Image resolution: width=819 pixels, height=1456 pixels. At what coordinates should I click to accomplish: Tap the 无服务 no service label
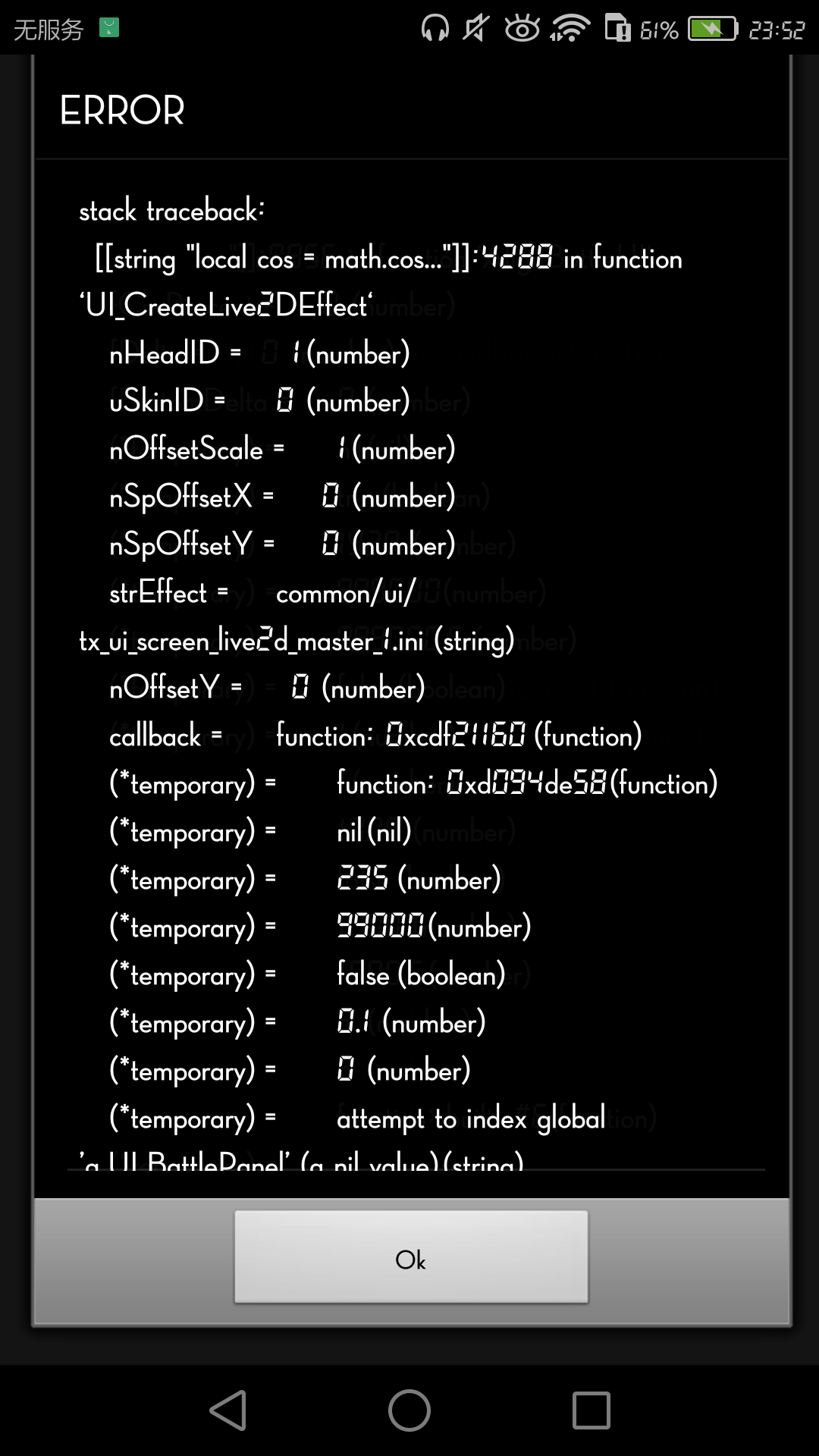[49, 30]
